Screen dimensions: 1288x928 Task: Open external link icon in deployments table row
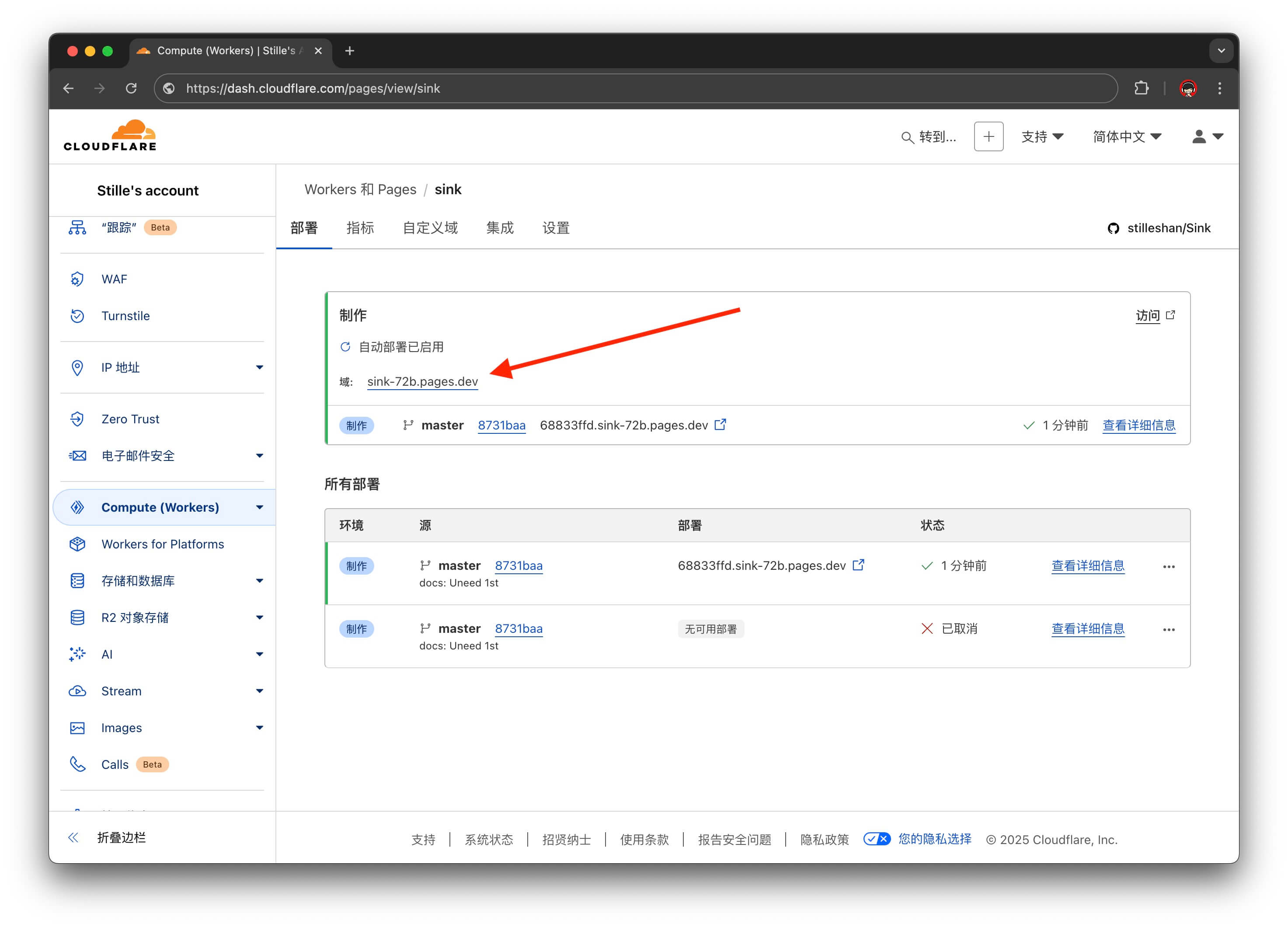pos(858,565)
